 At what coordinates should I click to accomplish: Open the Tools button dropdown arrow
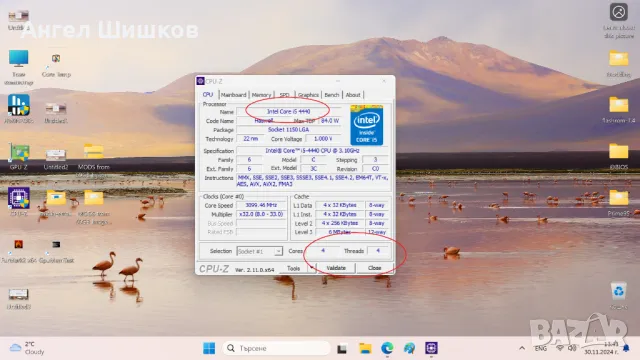pyautogui.click(x=312, y=268)
